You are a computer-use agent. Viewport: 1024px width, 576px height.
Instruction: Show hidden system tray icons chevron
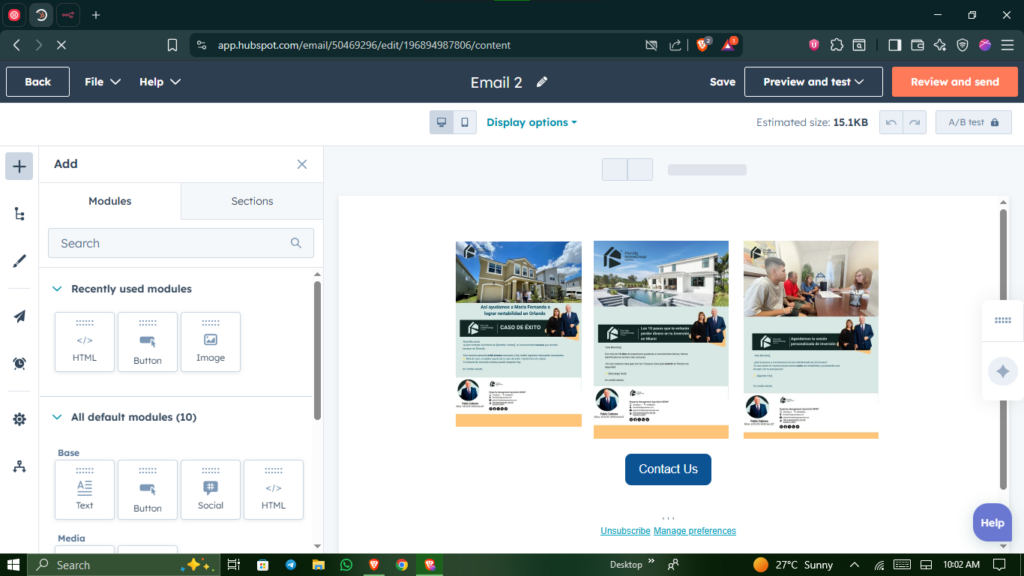[x=854, y=565]
